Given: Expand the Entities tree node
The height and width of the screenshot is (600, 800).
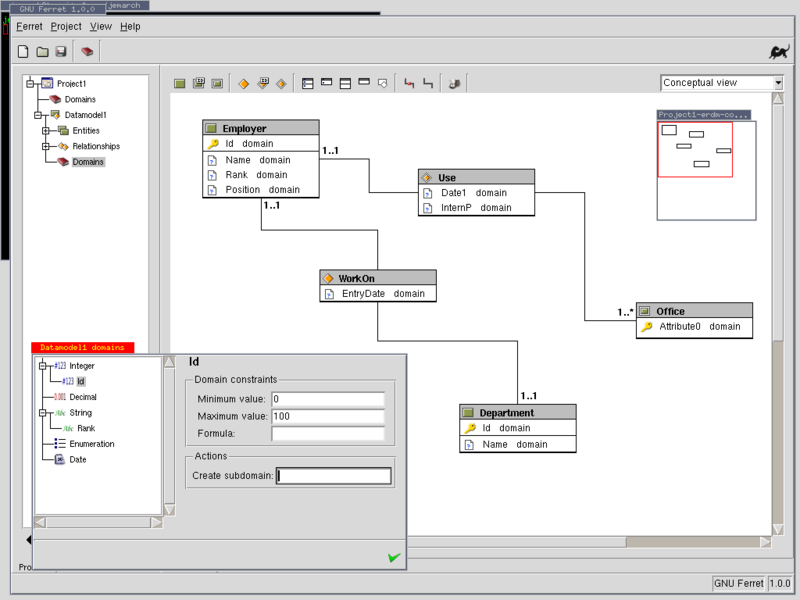Looking at the screenshot, I should tap(46, 131).
